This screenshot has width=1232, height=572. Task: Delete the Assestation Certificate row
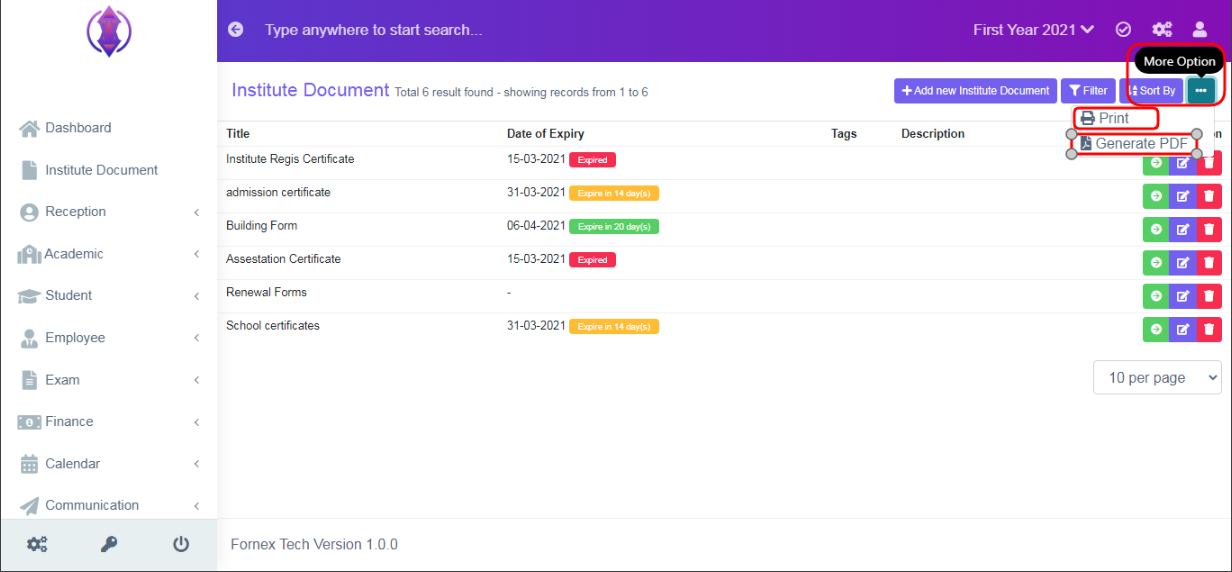(x=1209, y=262)
